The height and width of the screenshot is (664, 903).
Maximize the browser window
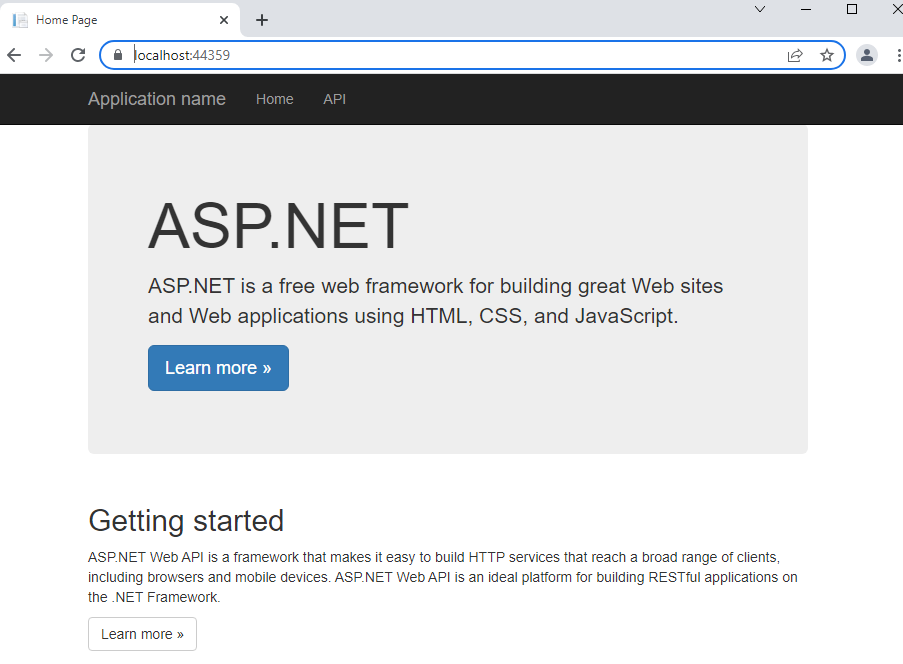852,9
